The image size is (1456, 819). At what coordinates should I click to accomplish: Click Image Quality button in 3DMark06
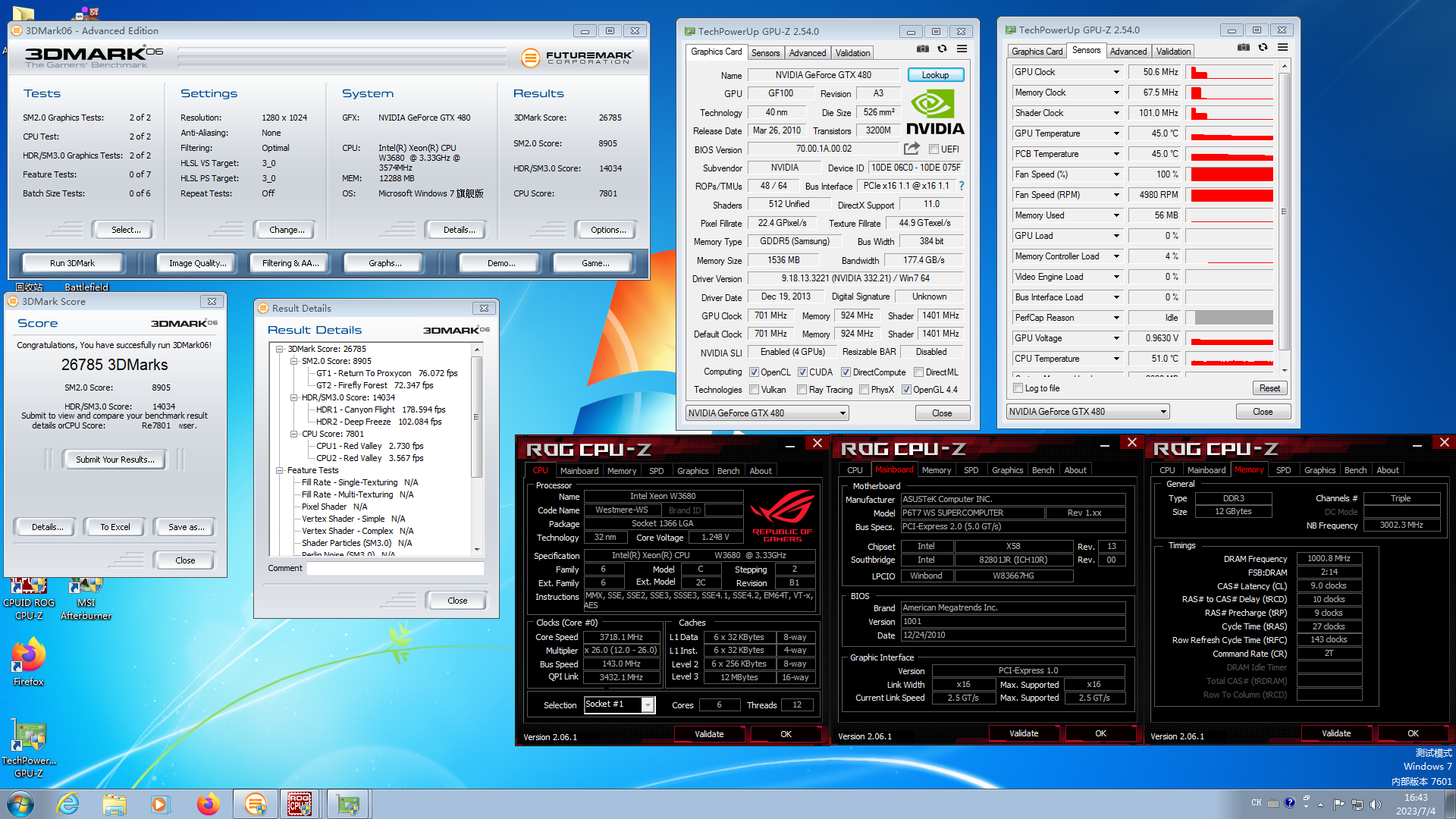tap(197, 263)
